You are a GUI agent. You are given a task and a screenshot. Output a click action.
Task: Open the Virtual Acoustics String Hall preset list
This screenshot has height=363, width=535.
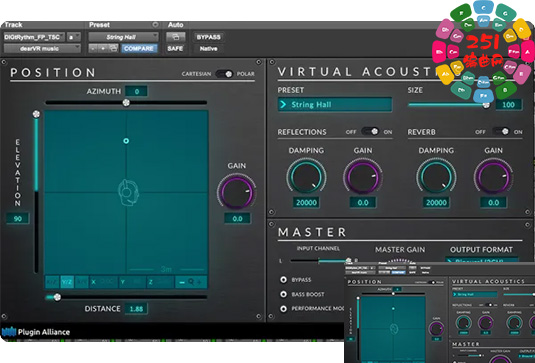point(335,104)
